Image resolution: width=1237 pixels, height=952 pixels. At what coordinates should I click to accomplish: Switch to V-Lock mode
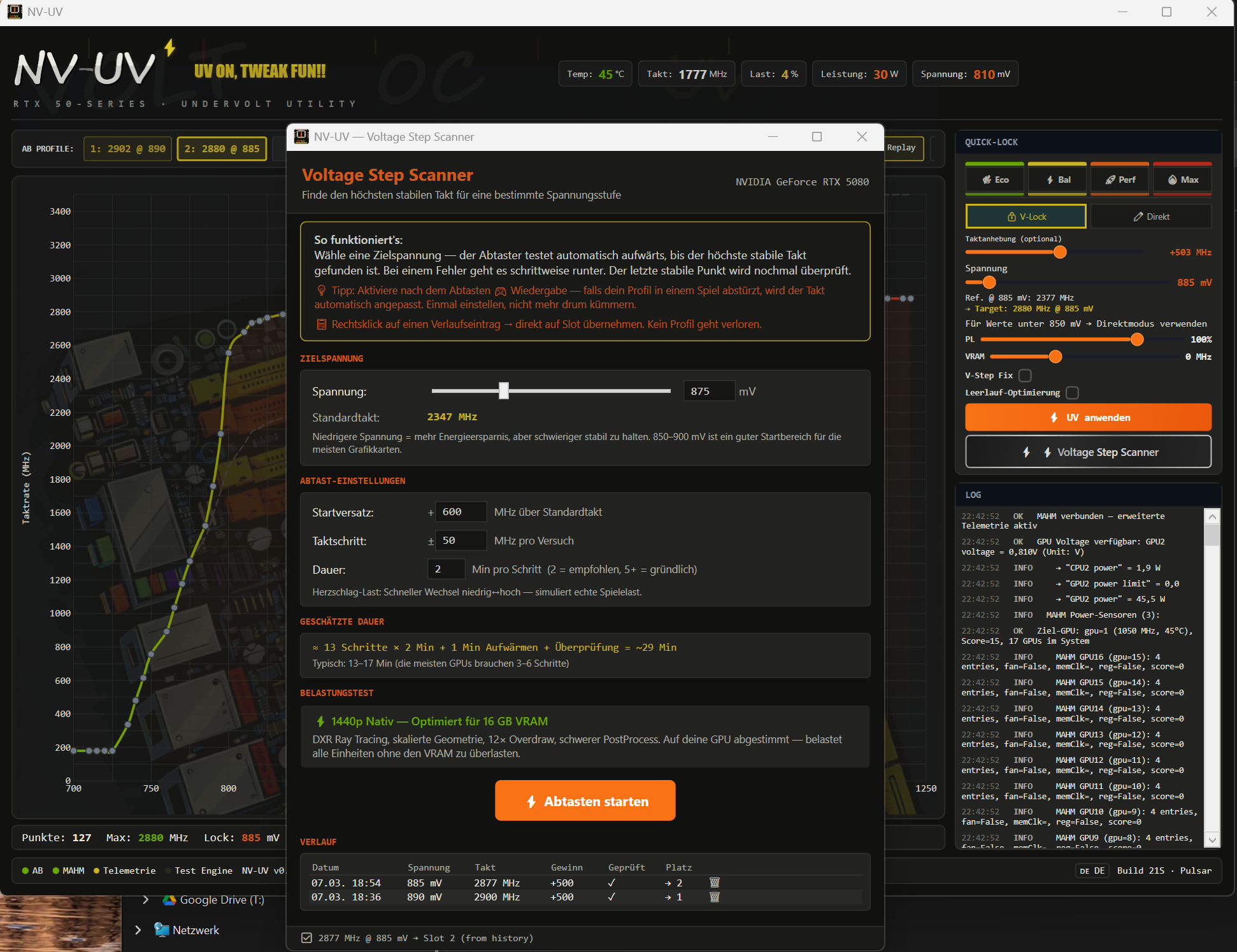click(x=1026, y=217)
